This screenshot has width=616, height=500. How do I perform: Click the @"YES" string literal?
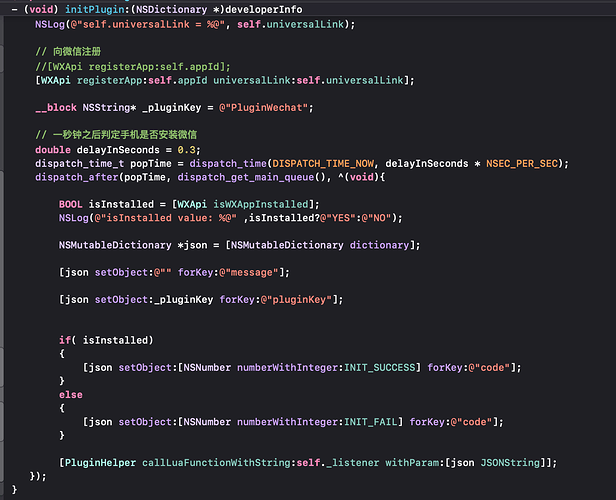(338, 218)
